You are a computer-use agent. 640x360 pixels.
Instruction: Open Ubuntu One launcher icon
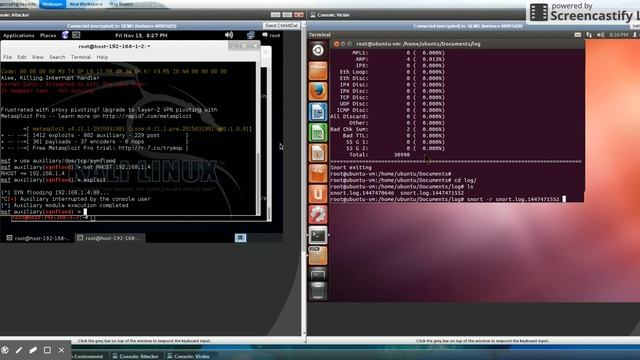[318, 193]
